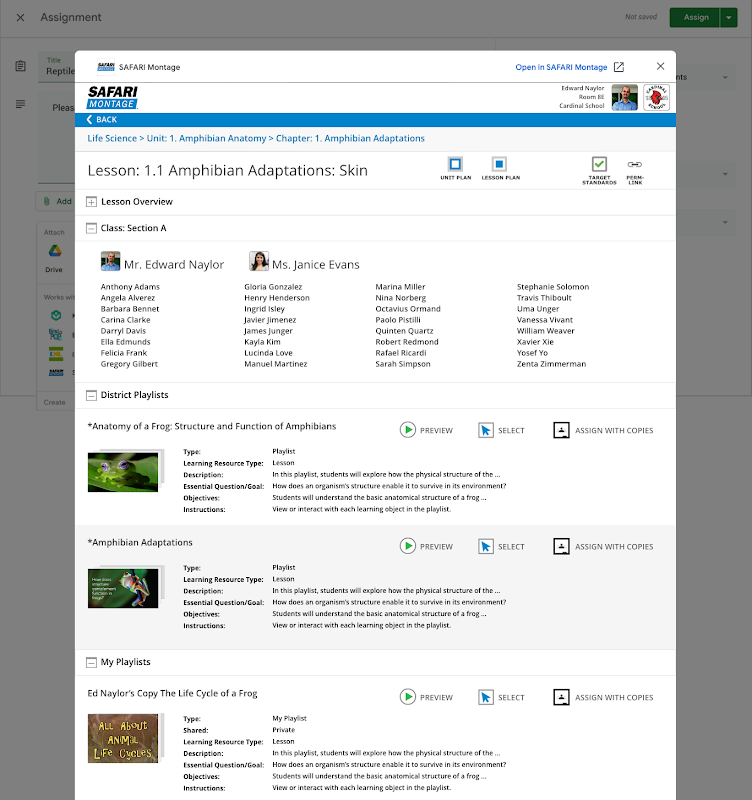Screen dimensions: 752x800
Task: Click the Anatomy of a Frog playlist title
Action: [x=212, y=426]
